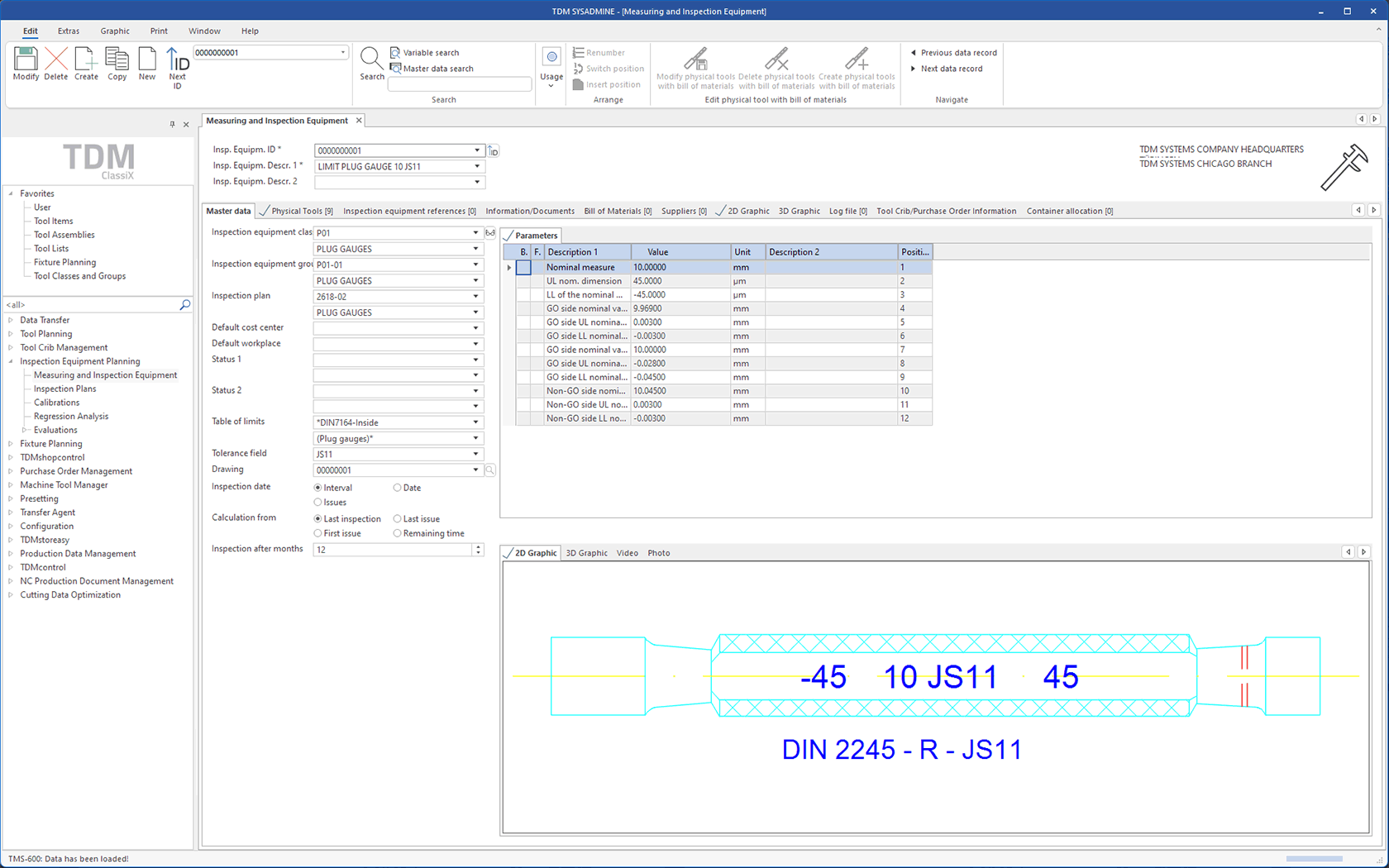Click Insert position in Arrange group

[x=607, y=84]
